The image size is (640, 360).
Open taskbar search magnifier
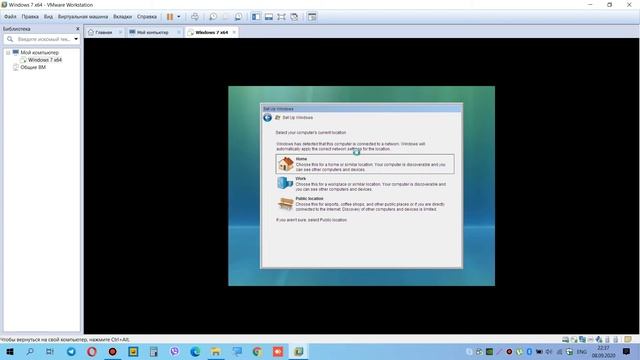click(x=30, y=351)
